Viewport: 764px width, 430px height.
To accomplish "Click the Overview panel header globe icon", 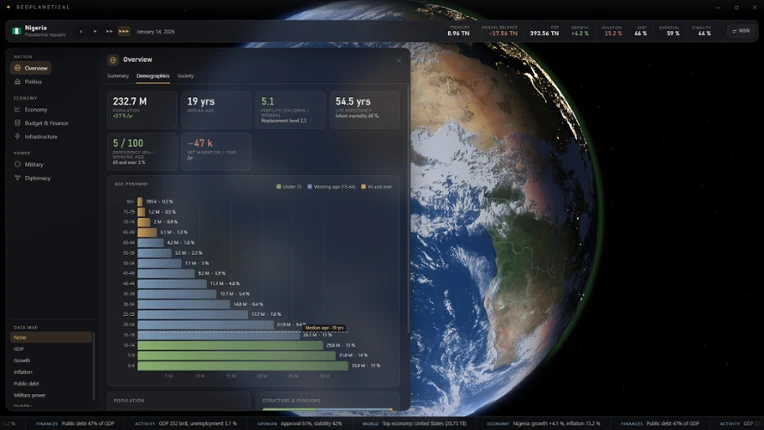I will (113, 60).
